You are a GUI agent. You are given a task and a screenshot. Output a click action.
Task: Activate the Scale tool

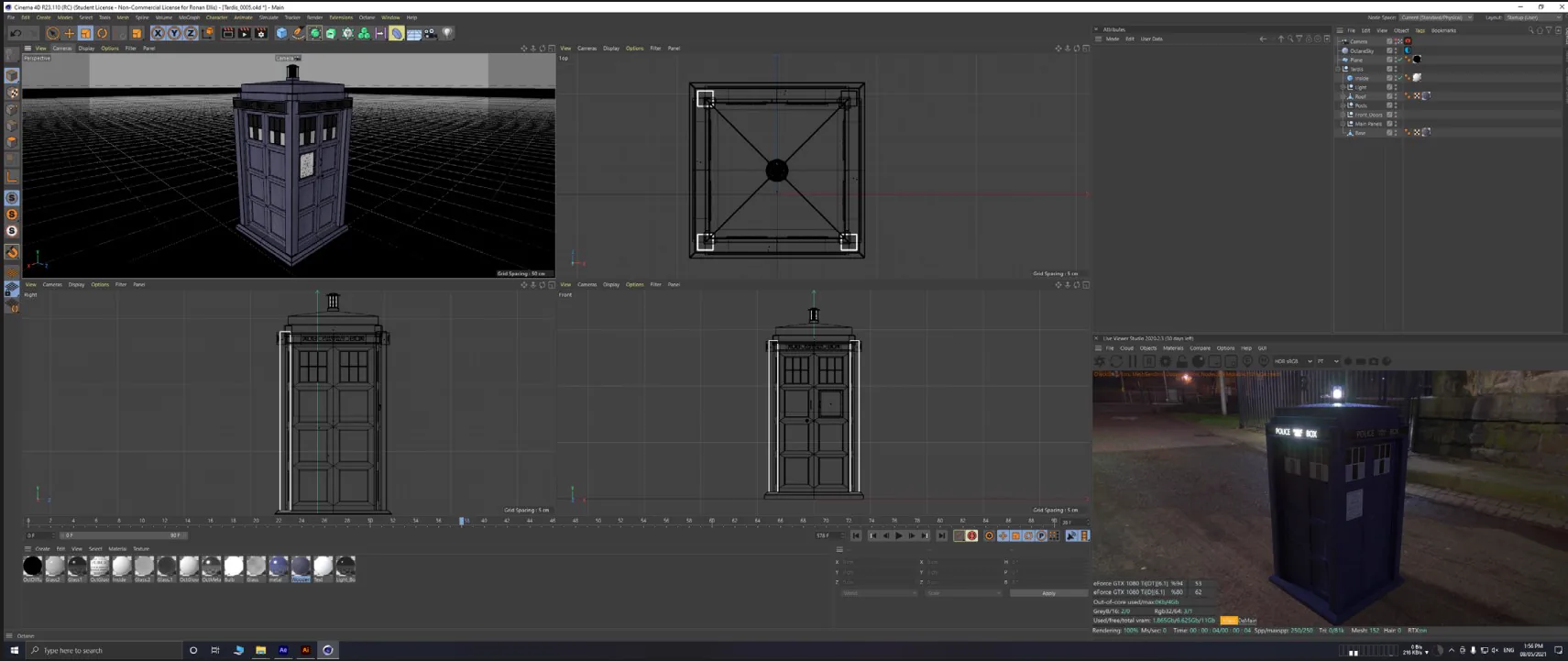click(x=85, y=33)
